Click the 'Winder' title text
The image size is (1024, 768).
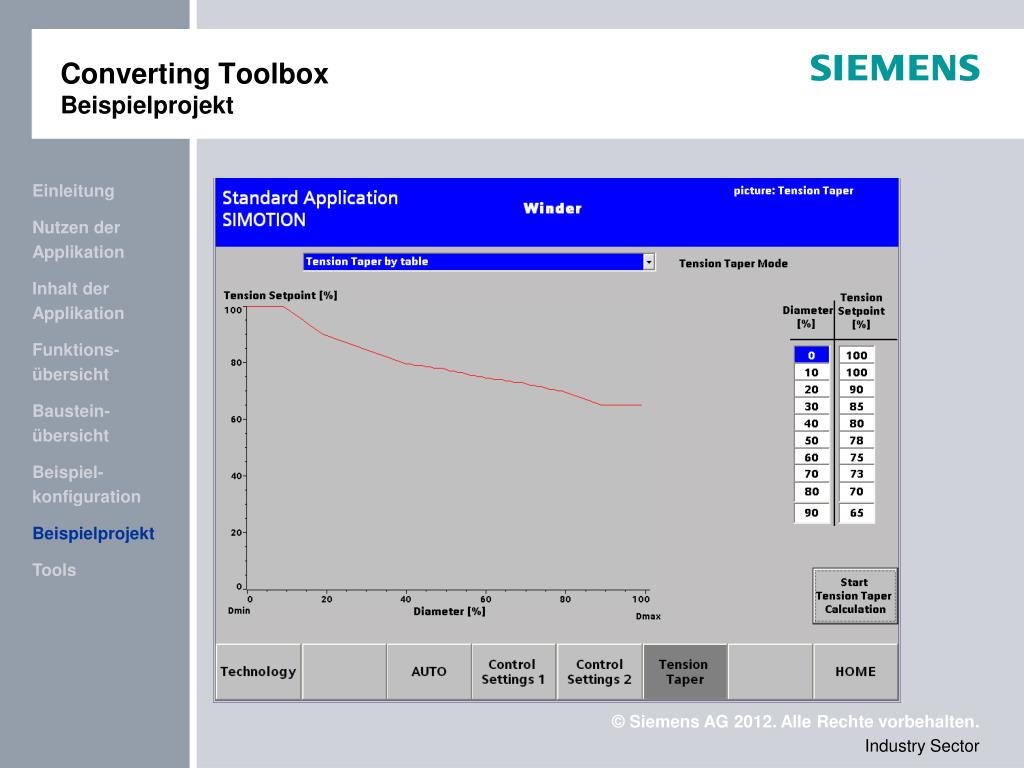552,208
